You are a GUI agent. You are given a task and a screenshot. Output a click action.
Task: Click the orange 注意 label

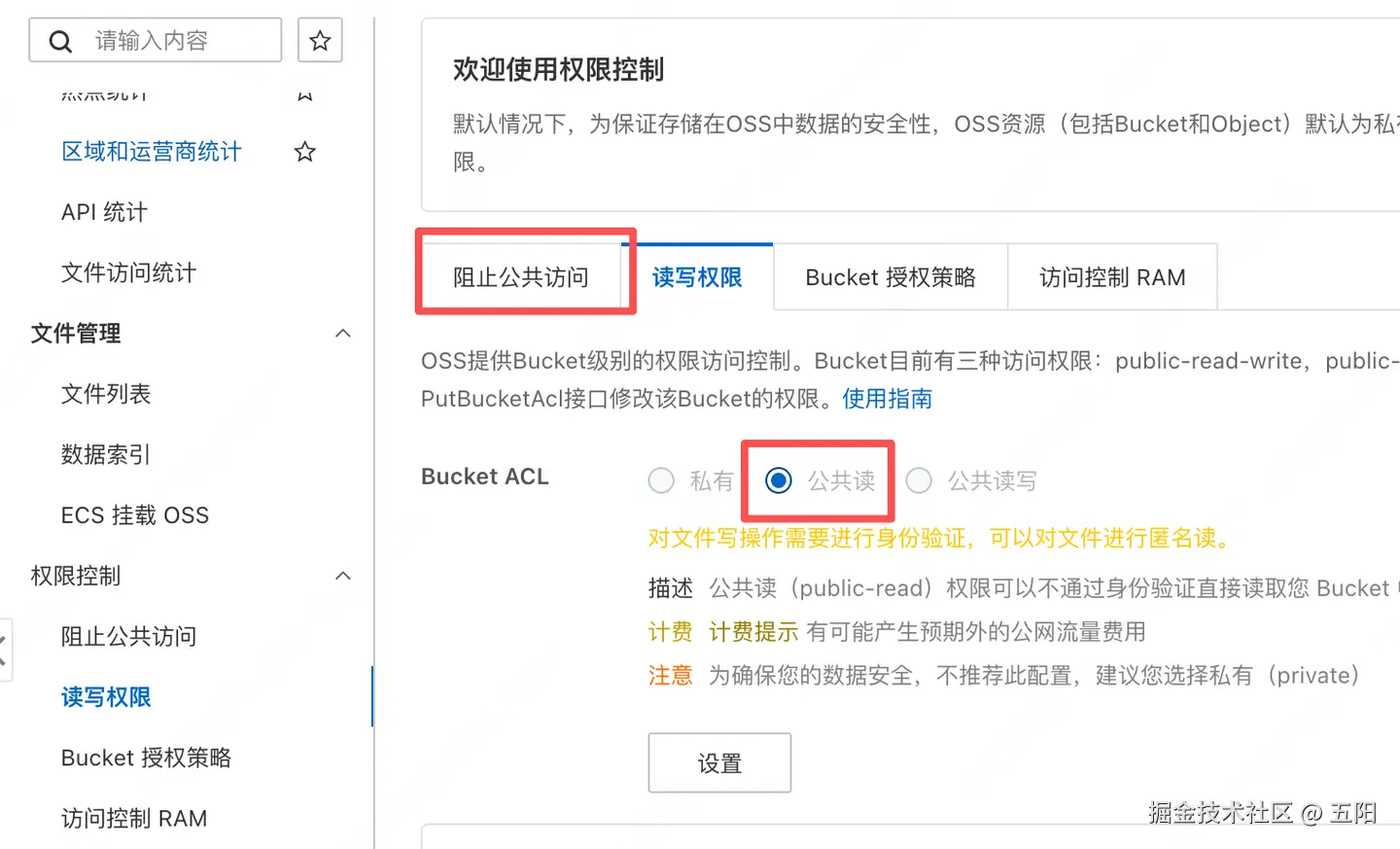pyautogui.click(x=671, y=676)
